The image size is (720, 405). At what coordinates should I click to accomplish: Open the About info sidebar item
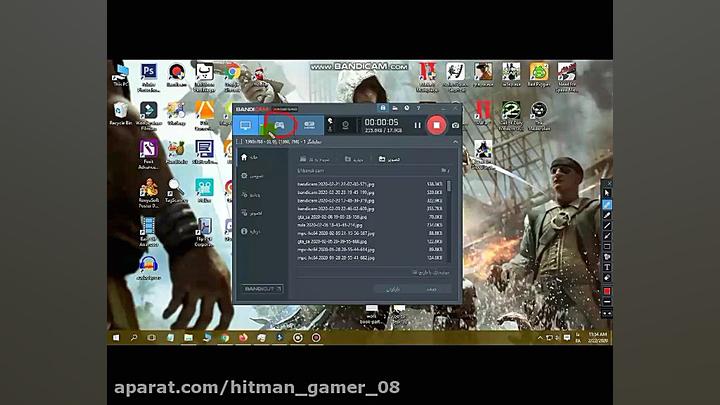coord(252,231)
